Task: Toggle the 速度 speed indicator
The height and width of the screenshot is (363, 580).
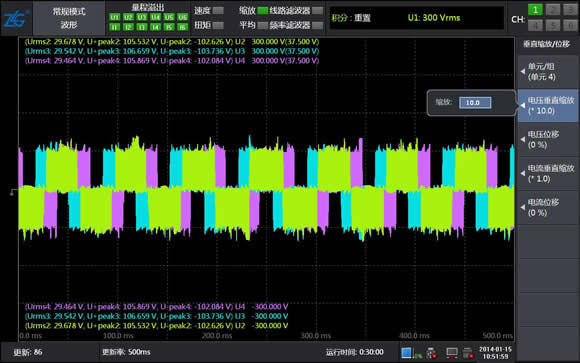Action: coord(218,10)
